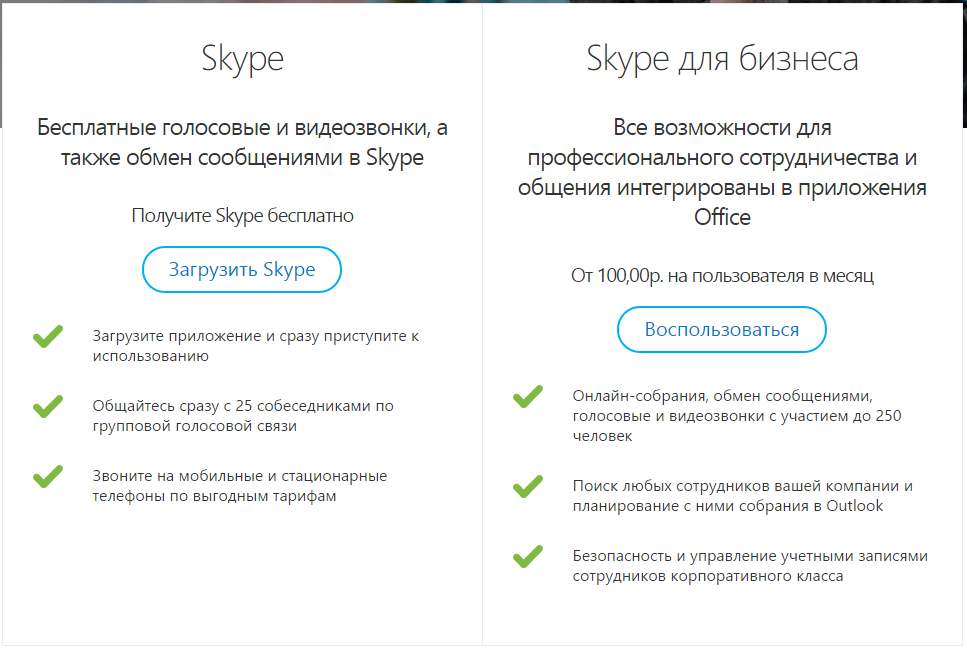Click "Поиск любых сотрудников вашей компании" text
The width and height of the screenshot is (967, 654).
(x=743, y=495)
